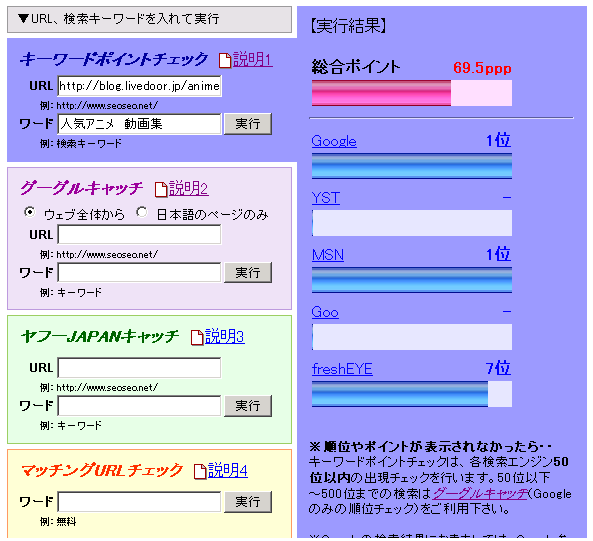Click the document icon beside 説明1
Image resolution: width=593 pixels, height=541 pixels.
click(225, 60)
